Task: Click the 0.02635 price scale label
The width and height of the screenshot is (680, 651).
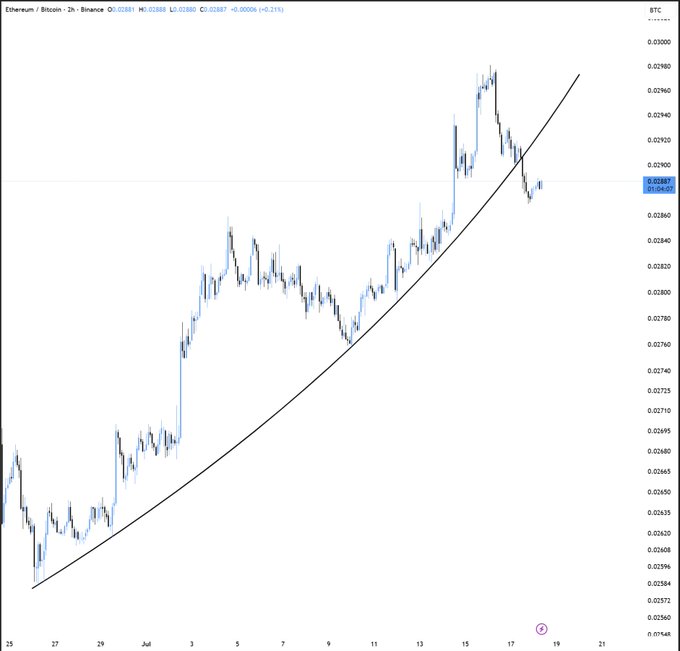Action: coord(659,513)
